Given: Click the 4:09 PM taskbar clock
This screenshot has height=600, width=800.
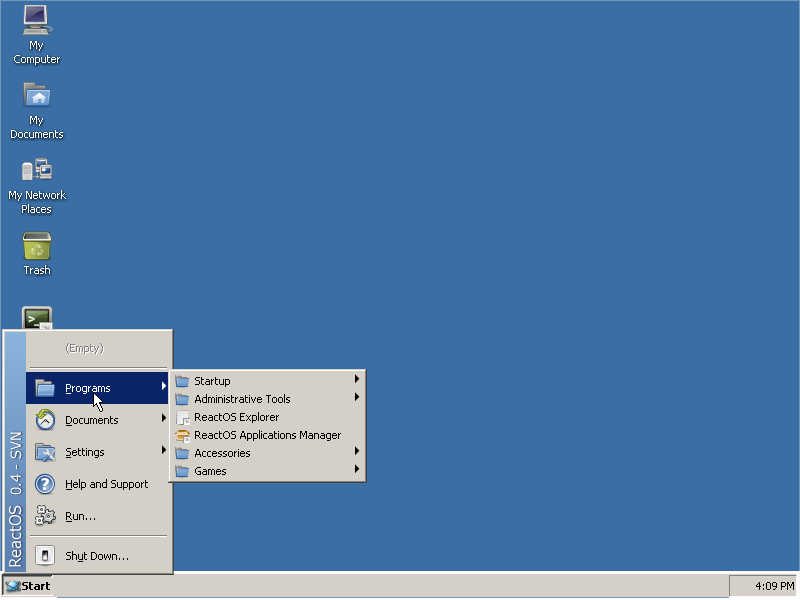Looking at the screenshot, I should tap(774, 586).
